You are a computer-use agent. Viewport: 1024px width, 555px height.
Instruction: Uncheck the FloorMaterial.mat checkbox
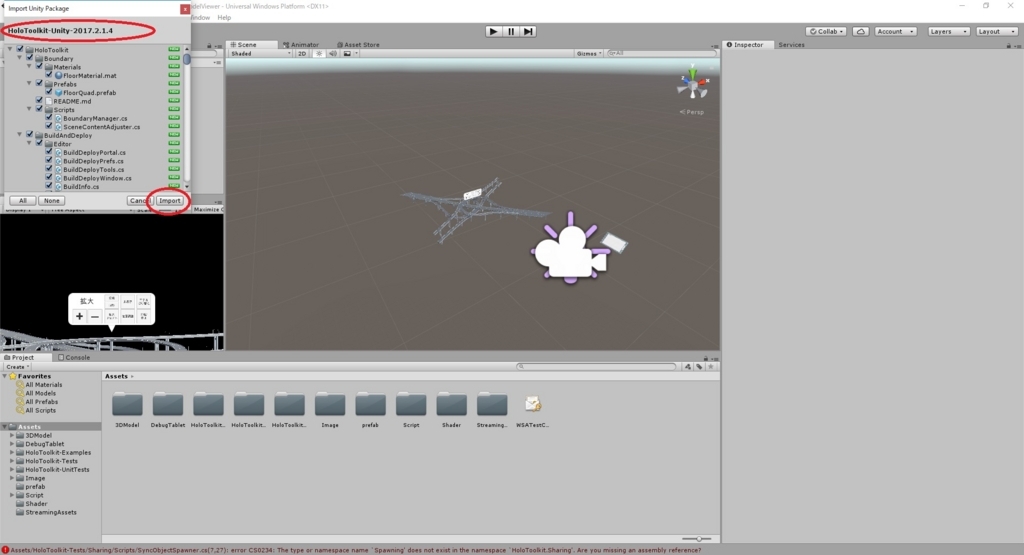49,75
